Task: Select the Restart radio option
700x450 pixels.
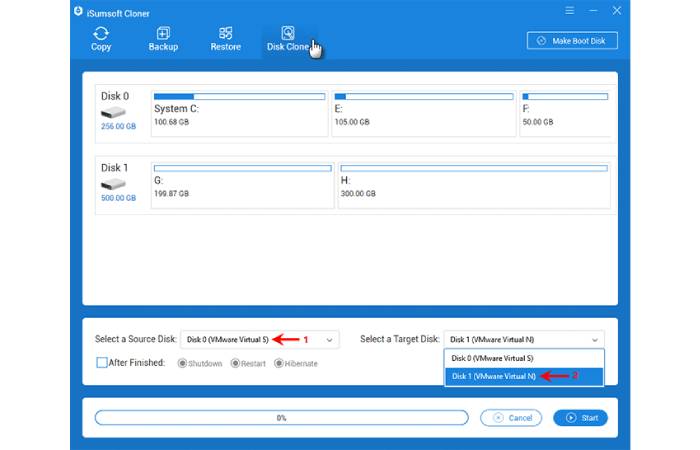Action: click(x=235, y=363)
